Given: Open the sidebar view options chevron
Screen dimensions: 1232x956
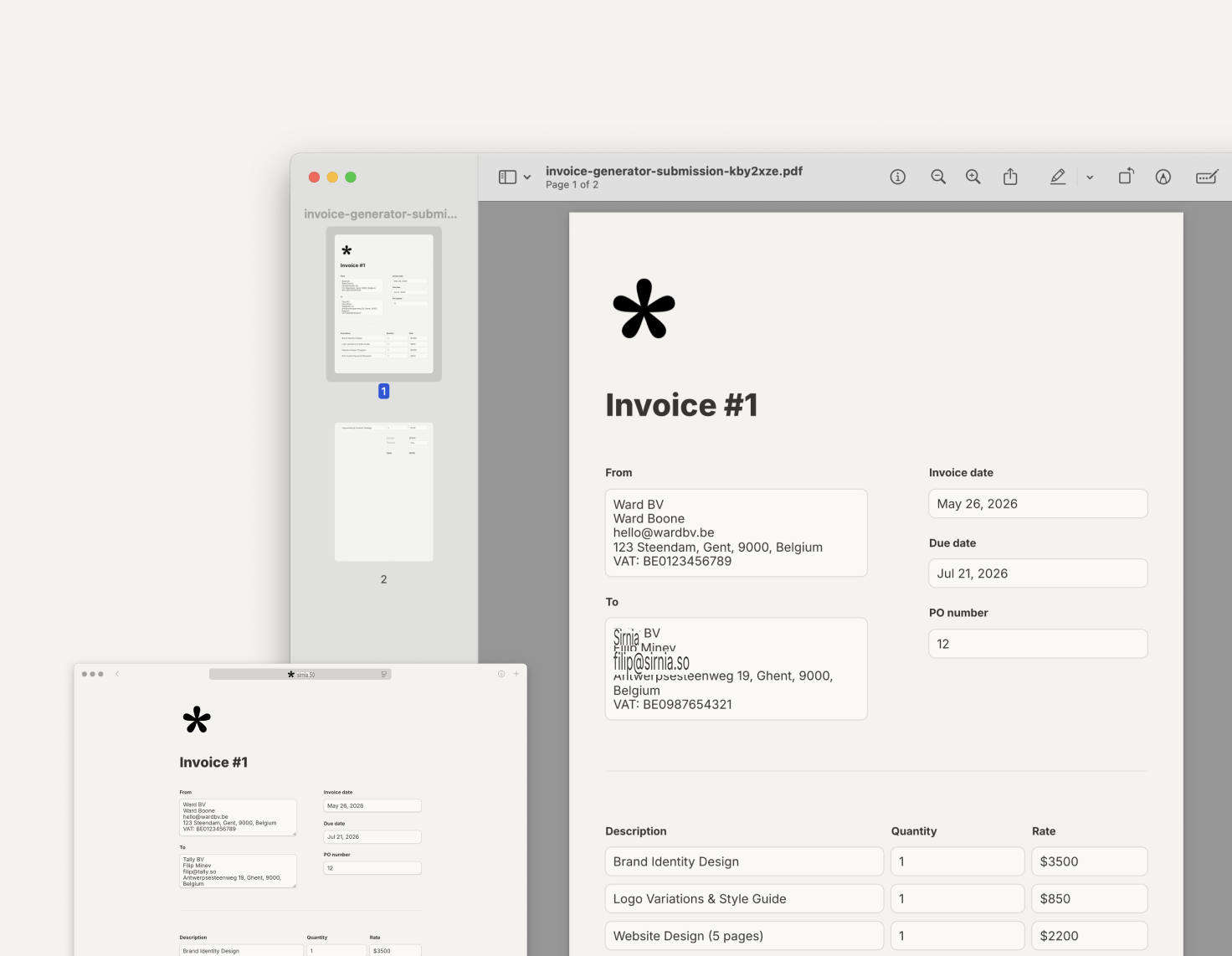Looking at the screenshot, I should [527, 177].
